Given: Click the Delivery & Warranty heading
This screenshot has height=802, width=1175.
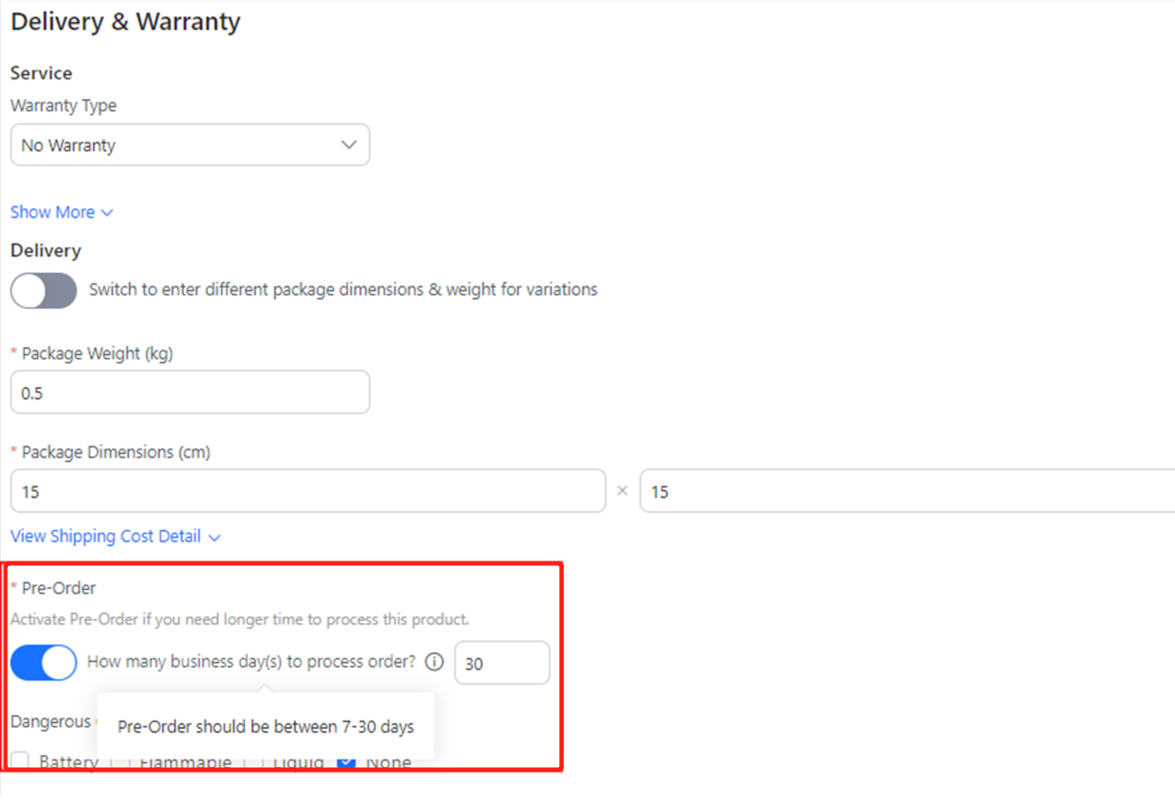Looking at the screenshot, I should tap(126, 22).
